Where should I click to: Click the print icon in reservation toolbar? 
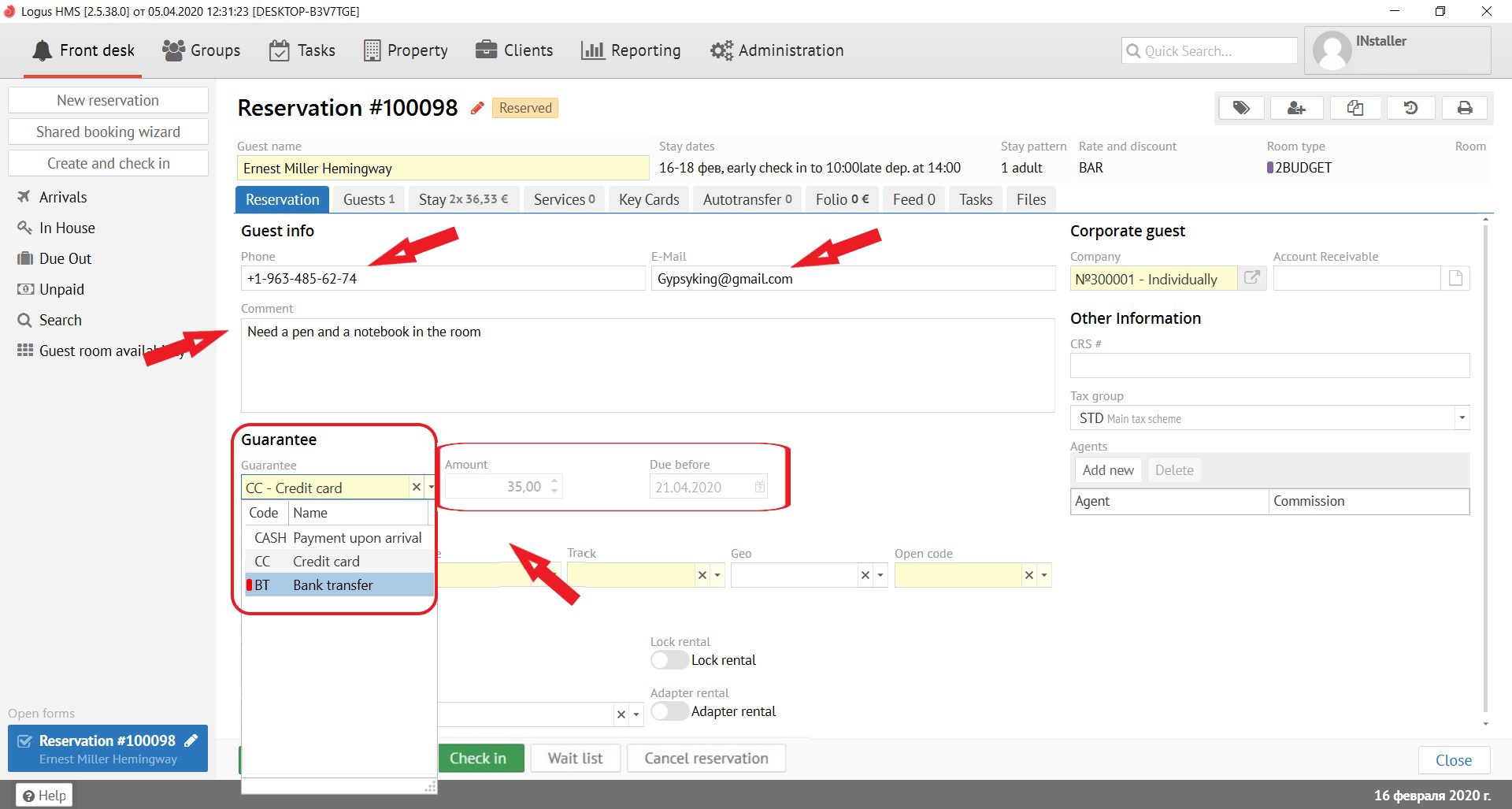tap(1465, 108)
